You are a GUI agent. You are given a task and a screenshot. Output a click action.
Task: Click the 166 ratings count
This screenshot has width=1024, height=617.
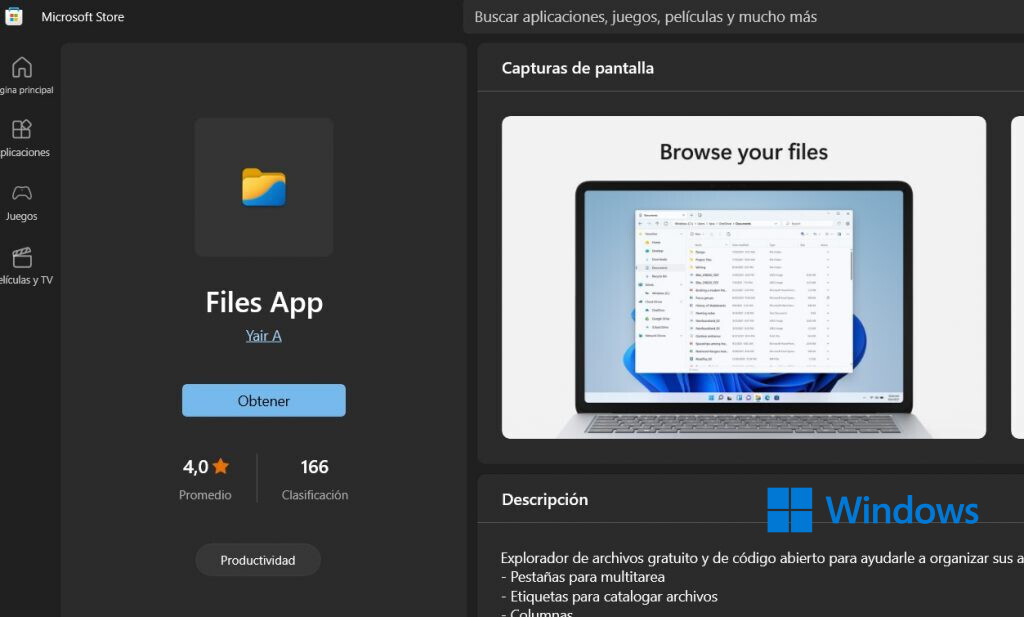coord(314,467)
